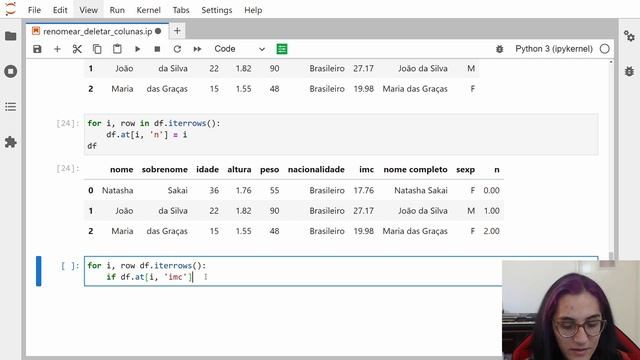Restart kernel and run all cells
This screenshot has width=640, height=360.
[x=197, y=49]
